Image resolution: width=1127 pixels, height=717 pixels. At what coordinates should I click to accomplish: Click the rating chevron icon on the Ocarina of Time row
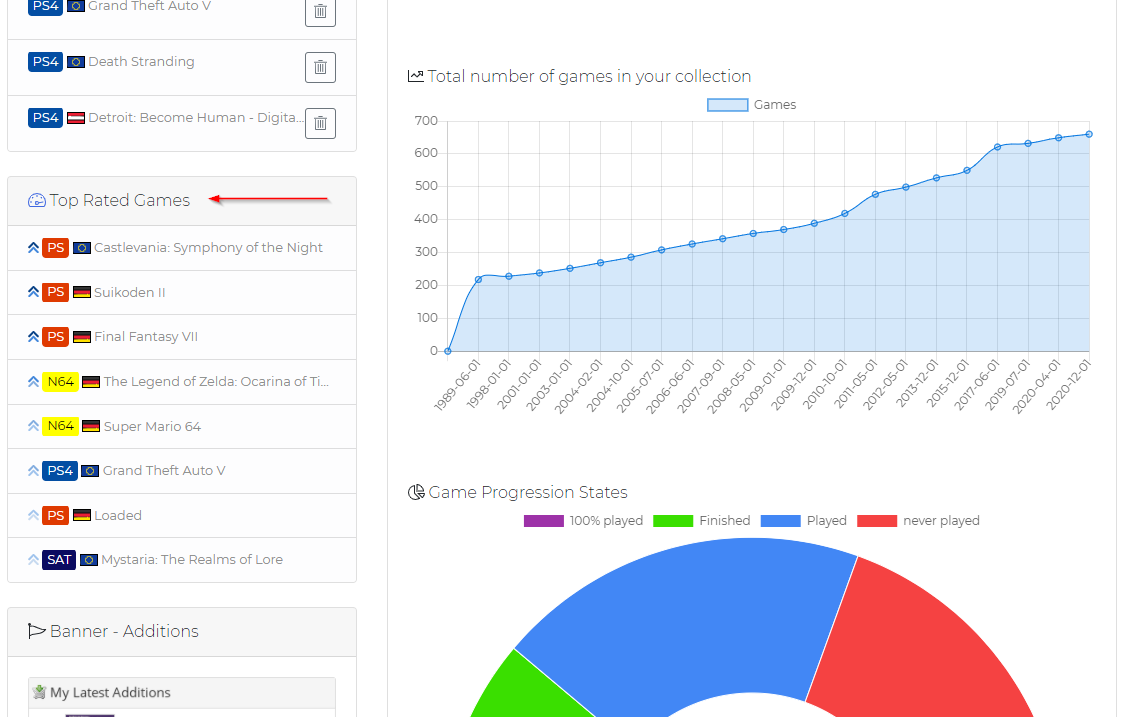coord(33,381)
